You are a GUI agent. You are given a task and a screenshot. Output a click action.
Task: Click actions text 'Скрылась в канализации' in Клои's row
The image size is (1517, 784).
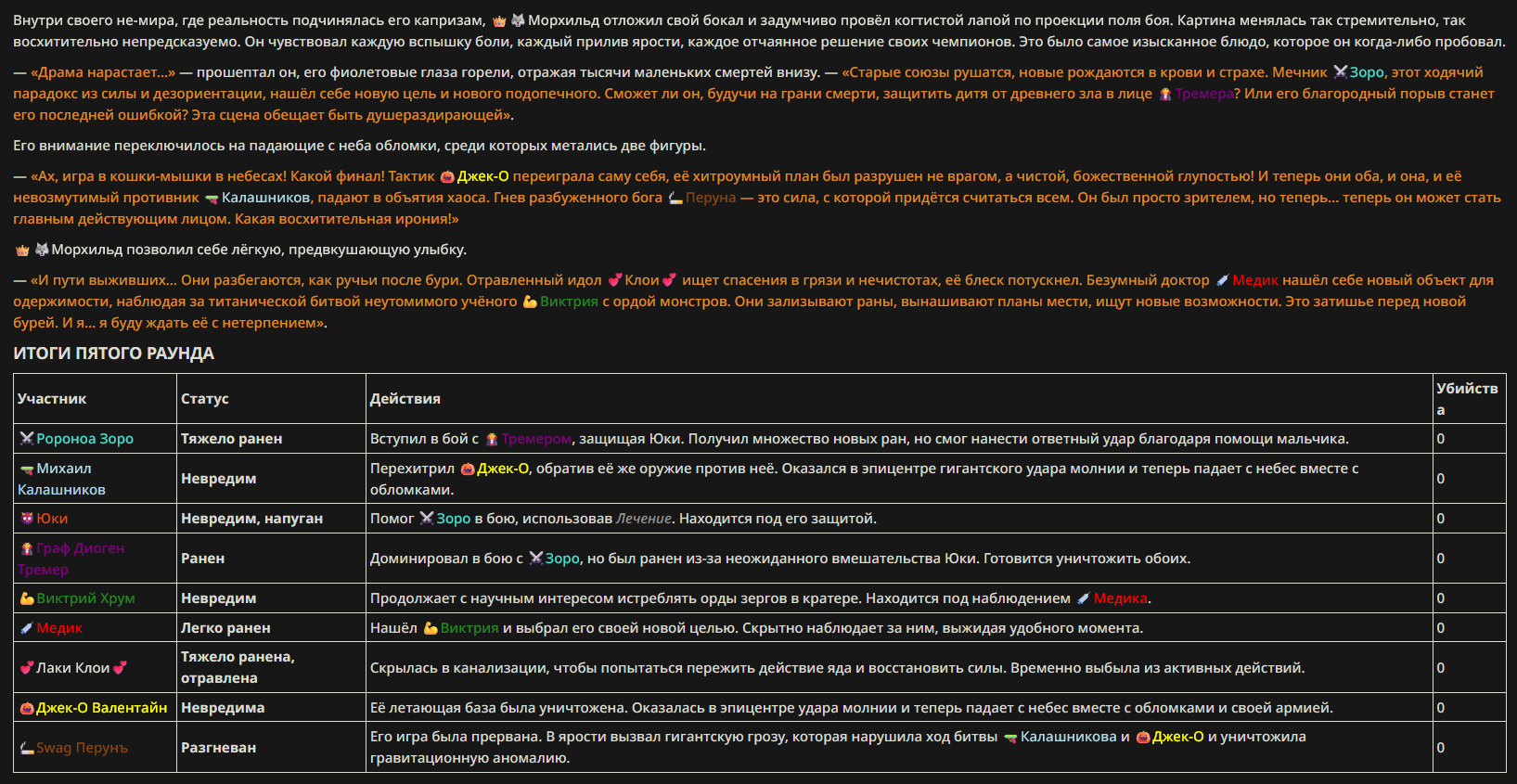click(456, 668)
